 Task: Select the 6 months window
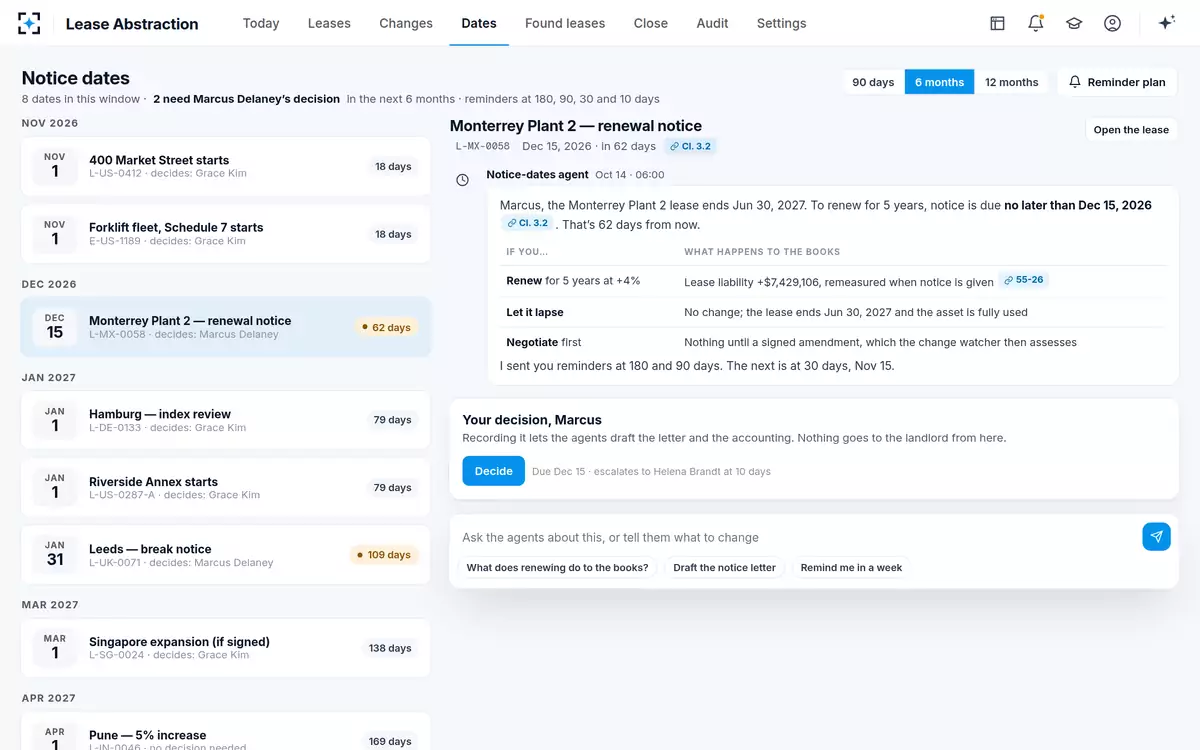point(939,82)
